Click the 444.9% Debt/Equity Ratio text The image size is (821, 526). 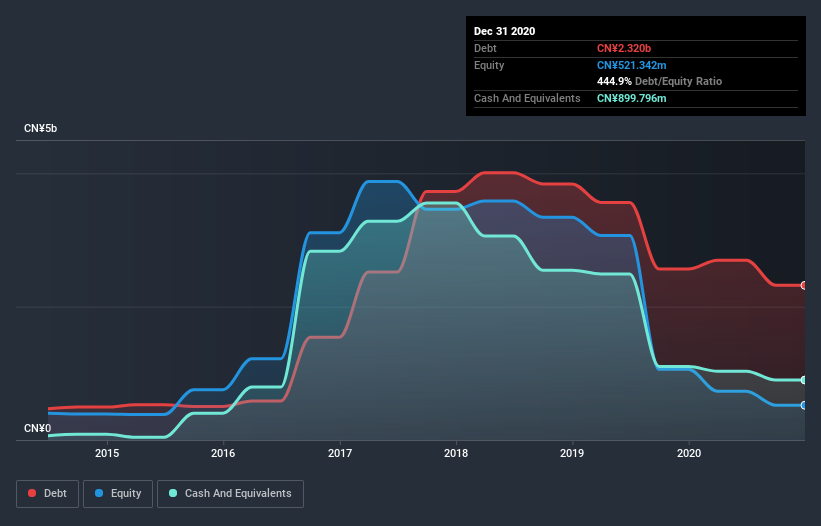[659, 81]
